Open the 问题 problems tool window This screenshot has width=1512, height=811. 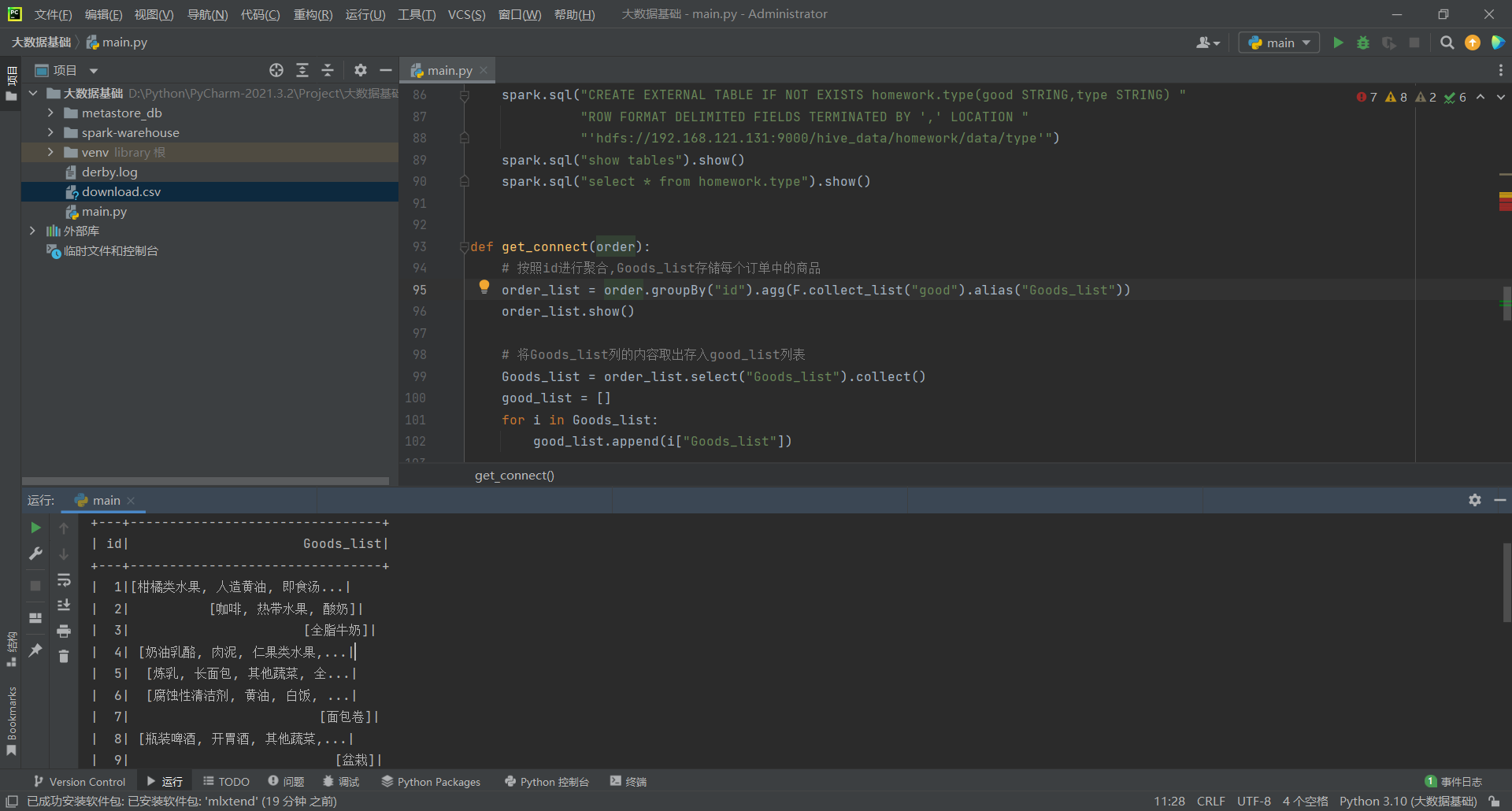pos(286,781)
